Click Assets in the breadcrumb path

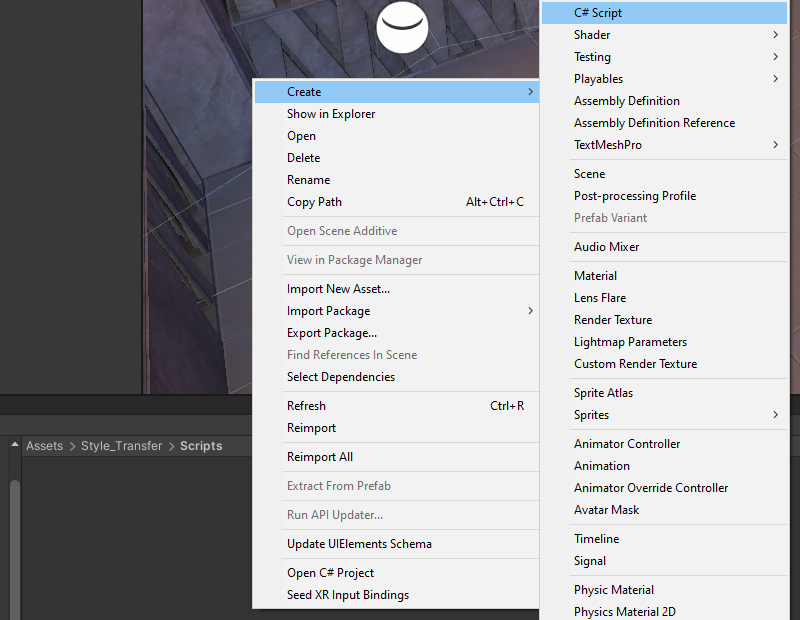[44, 446]
